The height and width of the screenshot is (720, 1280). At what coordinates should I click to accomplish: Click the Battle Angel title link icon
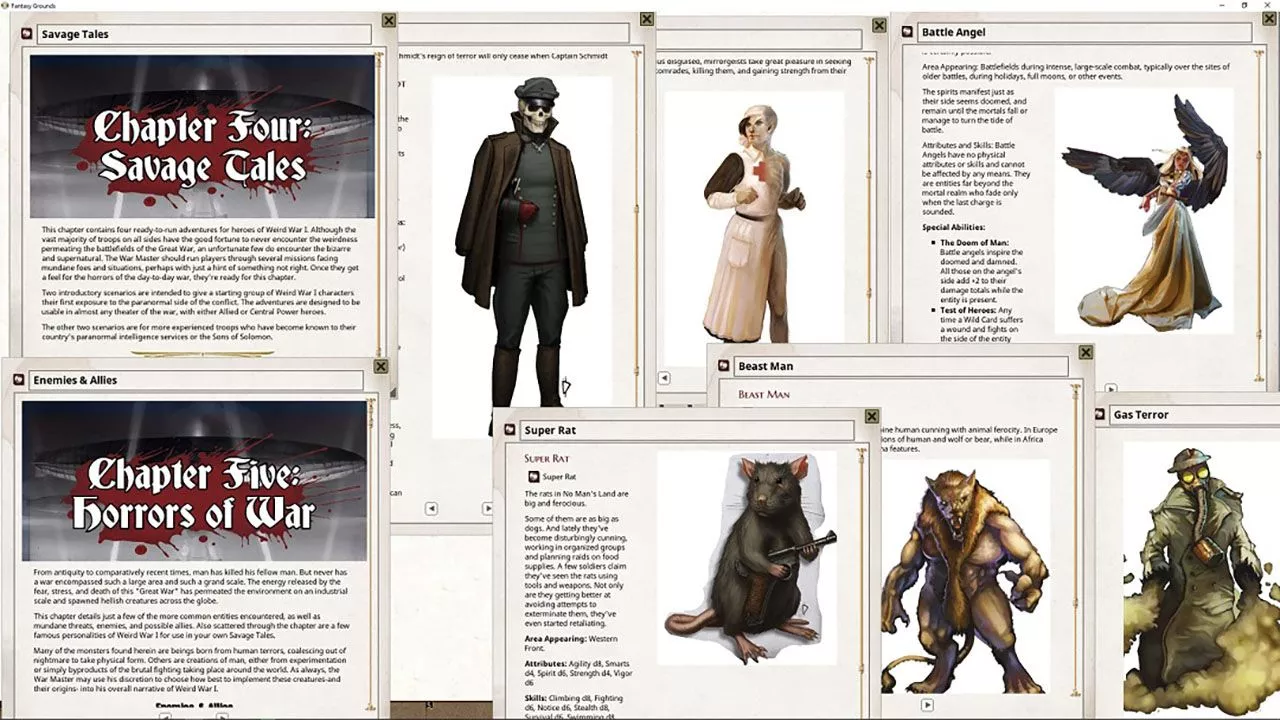907,32
